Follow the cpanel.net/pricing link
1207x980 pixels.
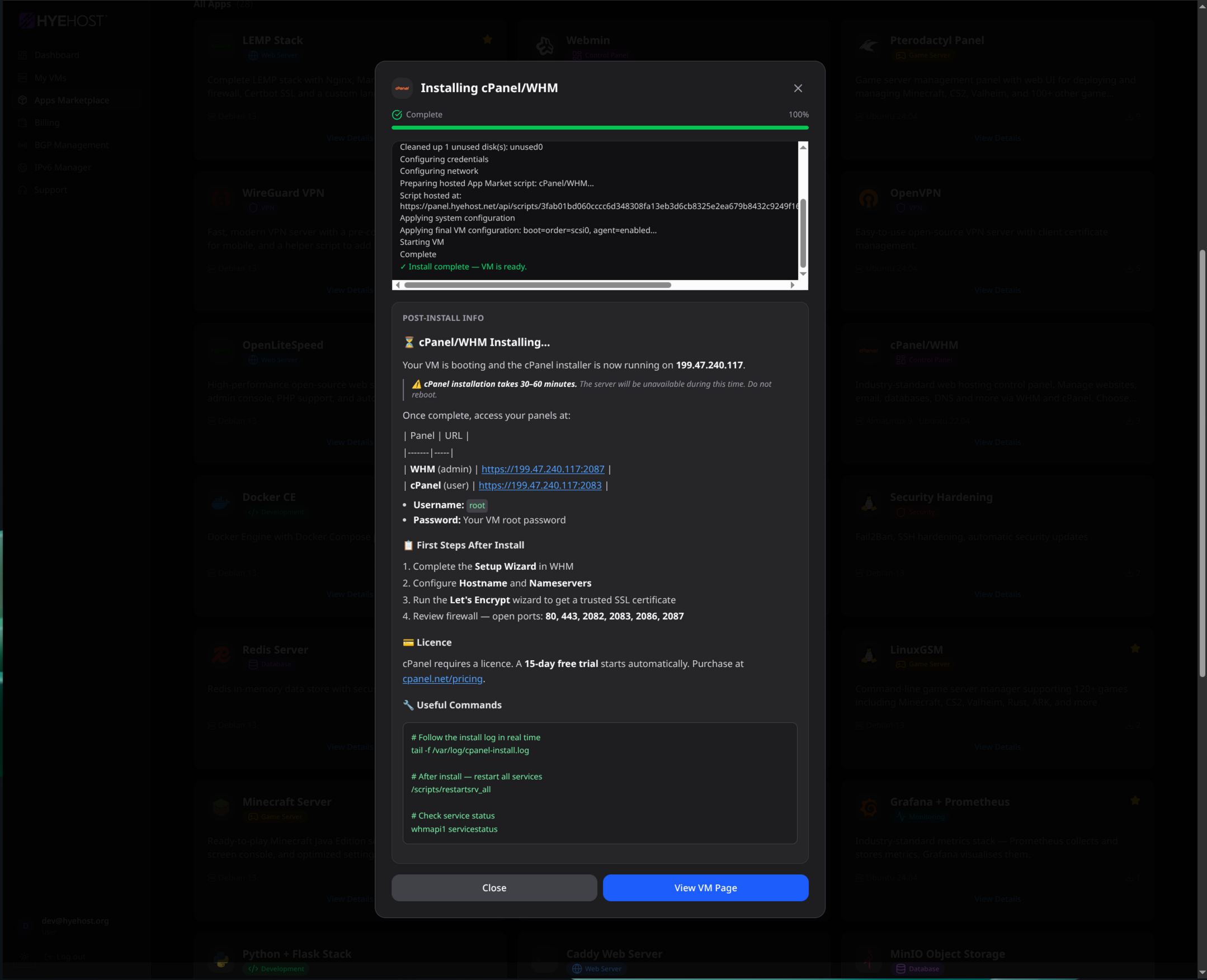(442, 679)
